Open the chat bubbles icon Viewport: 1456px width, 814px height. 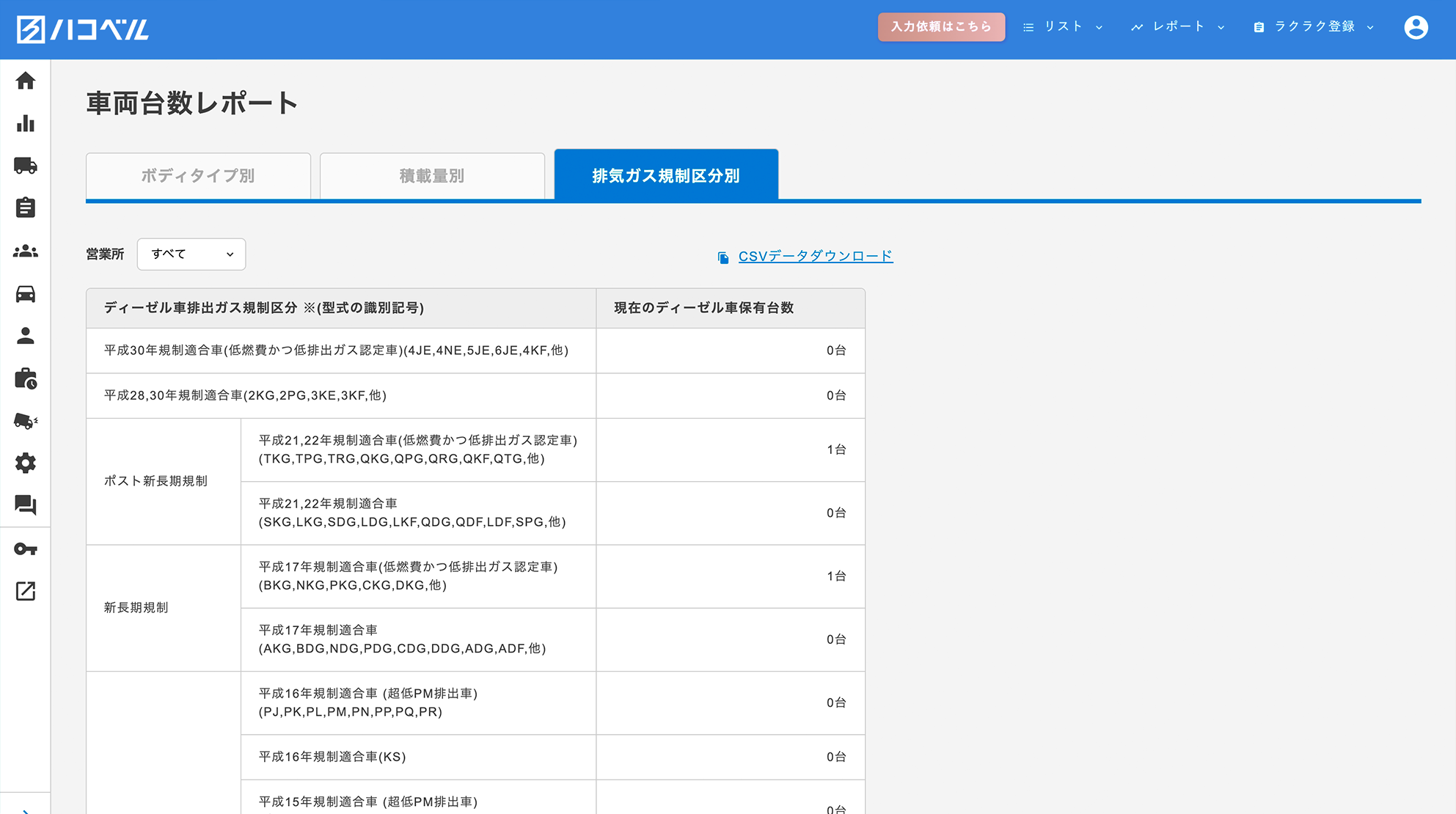(26, 505)
